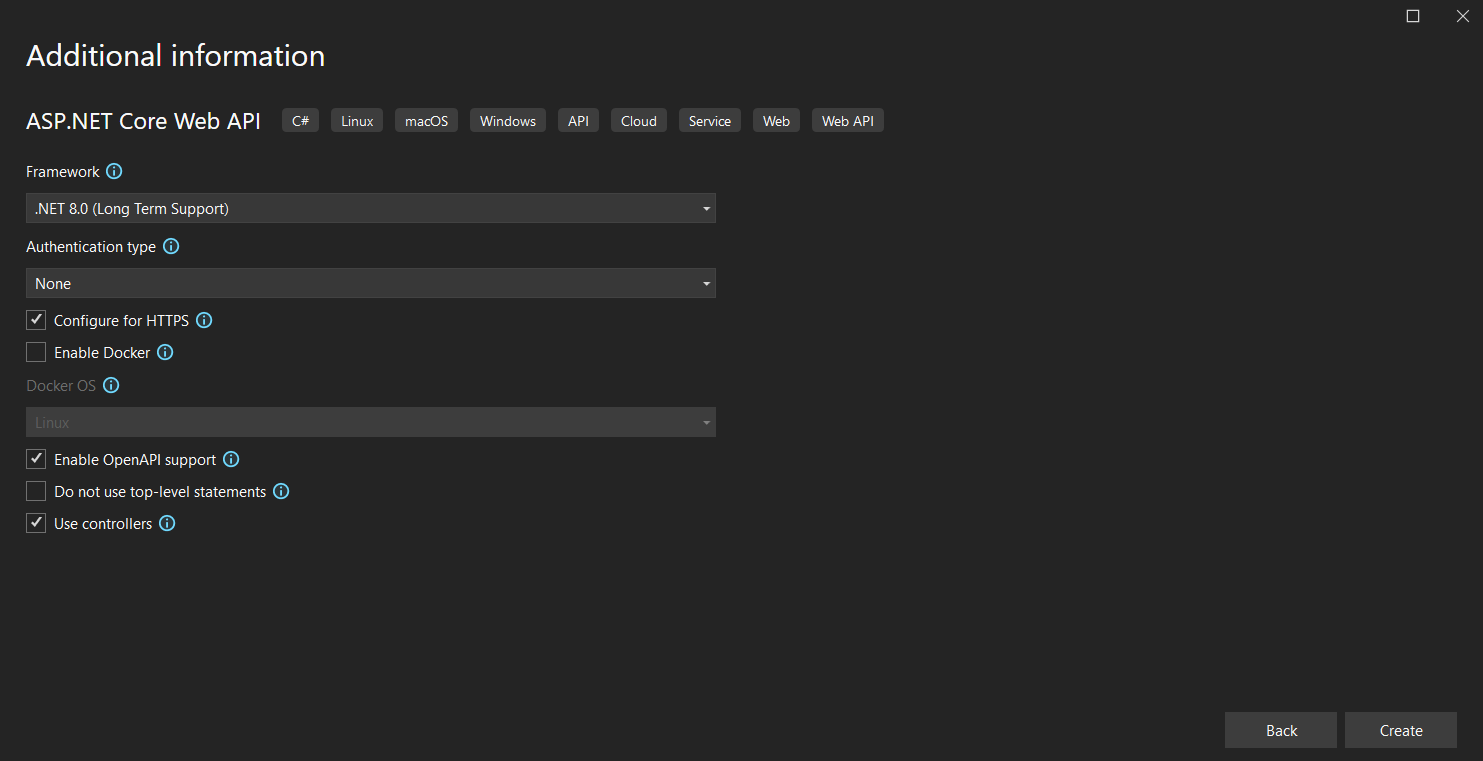Click the info icon next to Framework
The height and width of the screenshot is (761, 1483).
(x=114, y=172)
